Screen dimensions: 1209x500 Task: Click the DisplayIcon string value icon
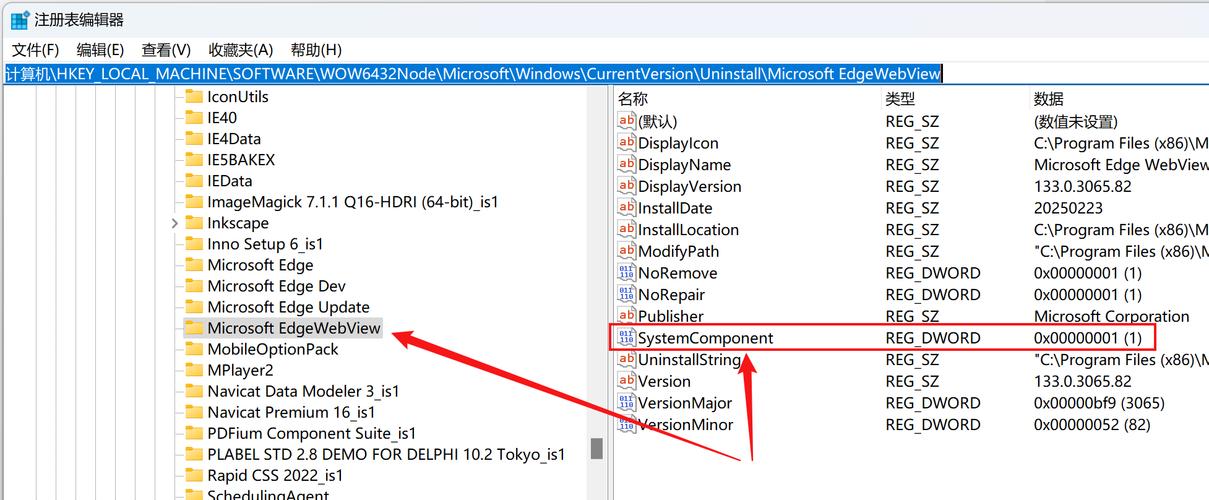(627, 143)
